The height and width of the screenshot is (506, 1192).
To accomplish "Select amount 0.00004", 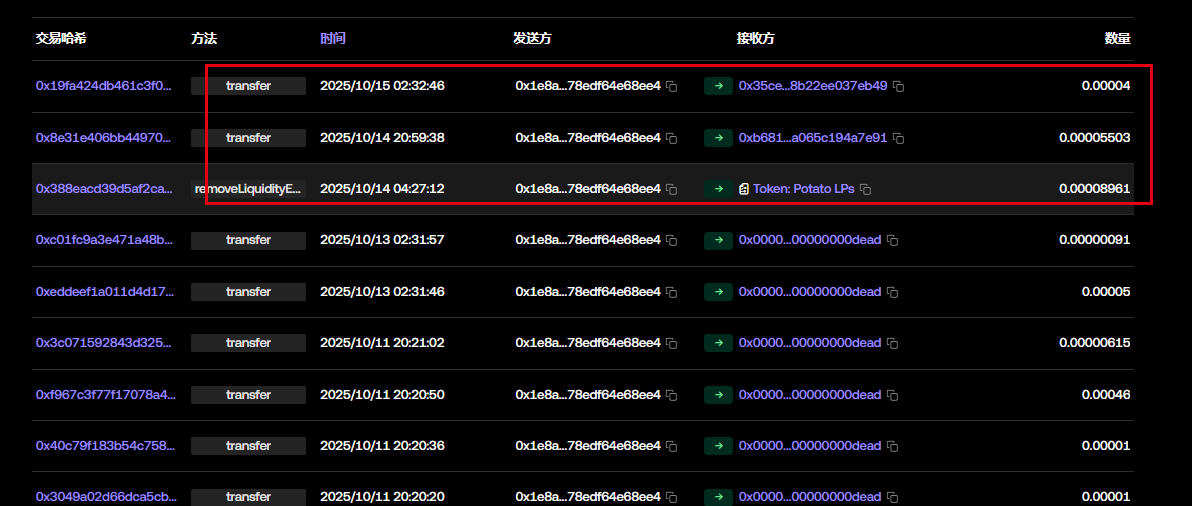I will pyautogui.click(x=1106, y=86).
